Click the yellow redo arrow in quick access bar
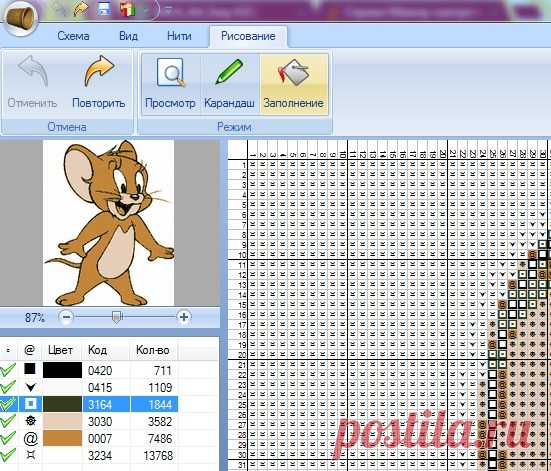551x471 pixels. (80, 10)
